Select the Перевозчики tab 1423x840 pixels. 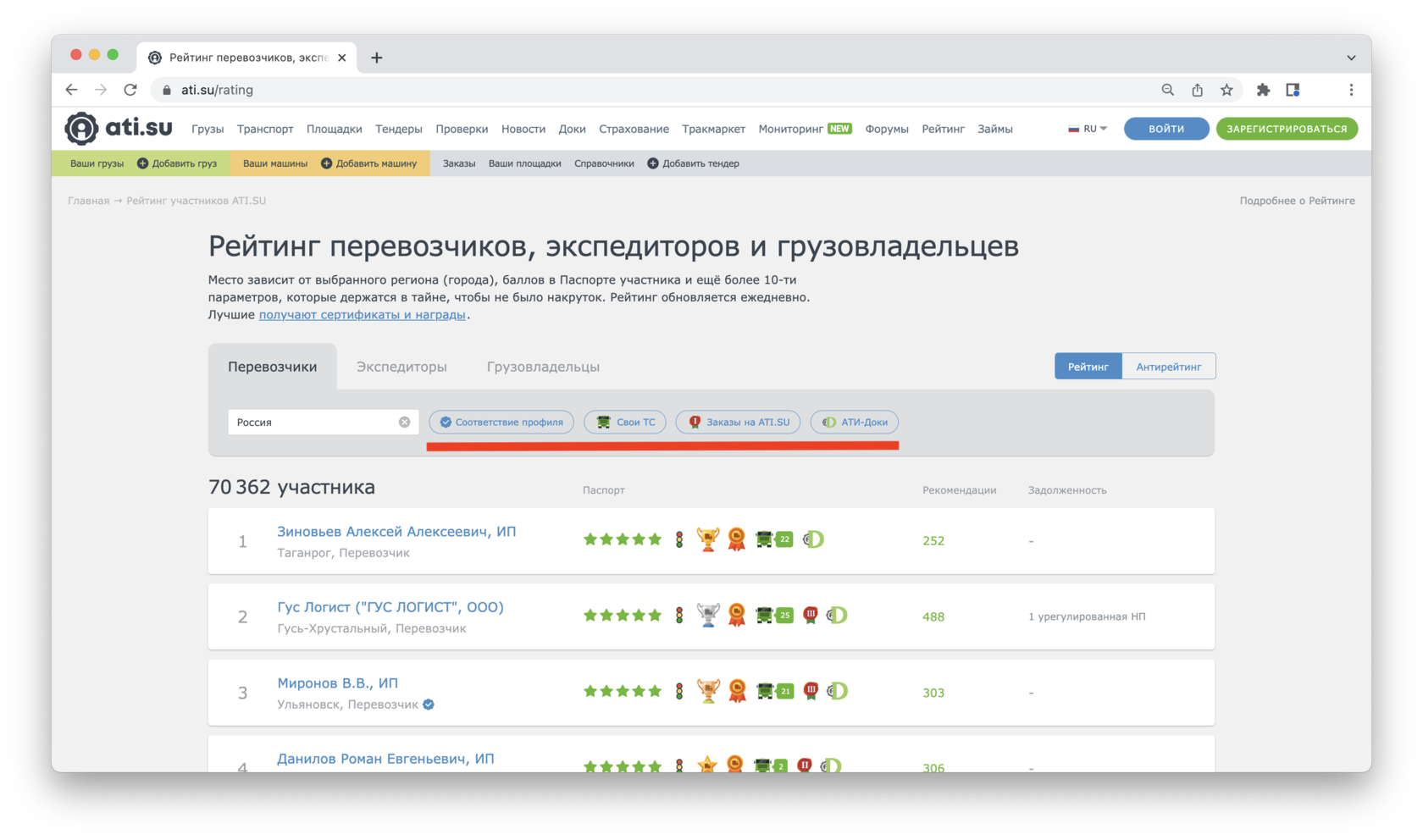273,367
